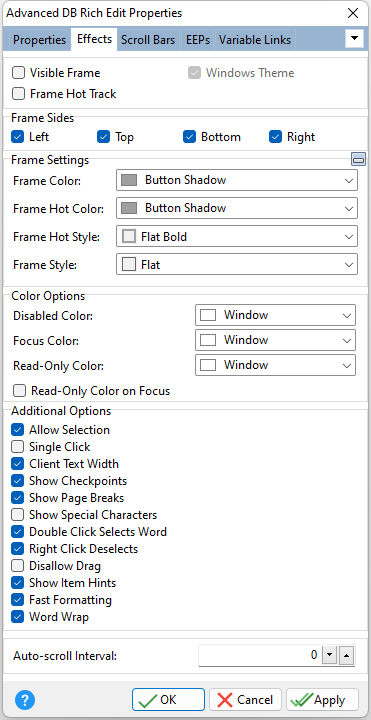The width and height of the screenshot is (371, 720).
Task: Disable Fast Formatting
Action: point(17,600)
